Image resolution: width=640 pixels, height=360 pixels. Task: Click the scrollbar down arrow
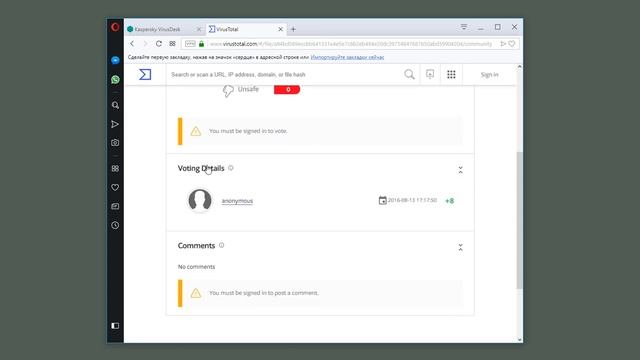pyautogui.click(x=520, y=339)
